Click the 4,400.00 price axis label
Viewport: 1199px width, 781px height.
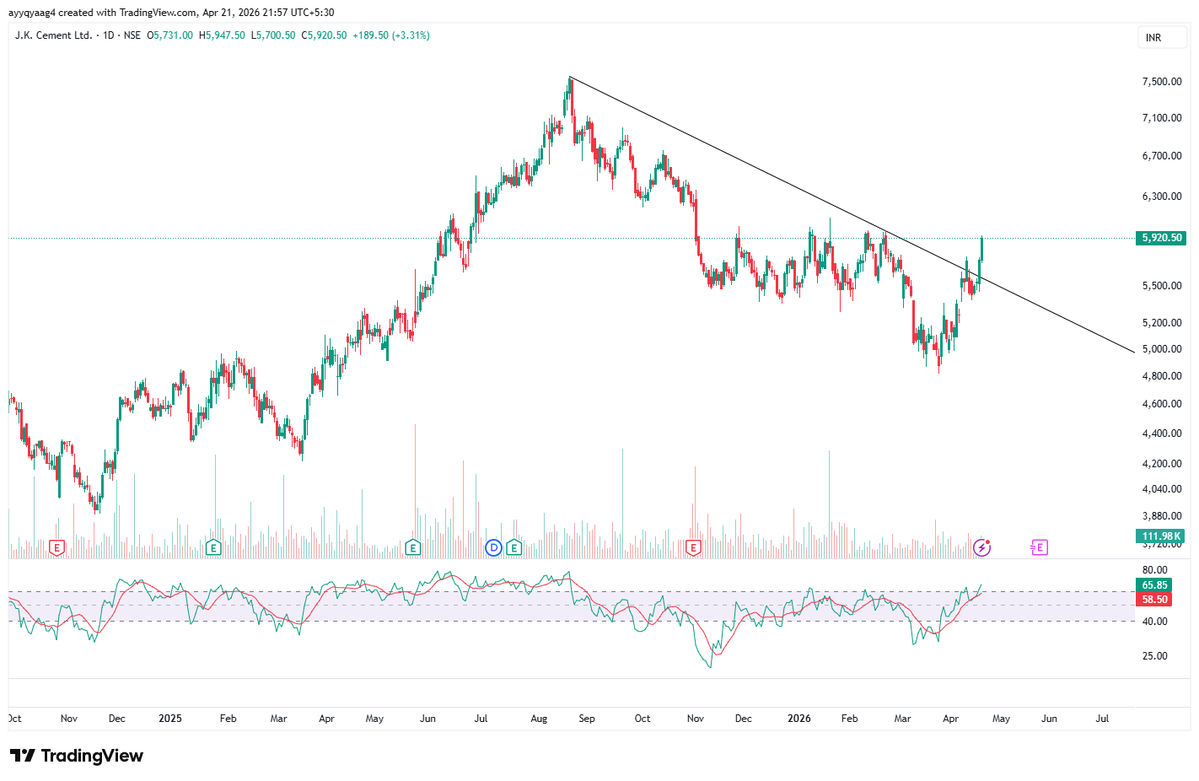click(x=1162, y=434)
